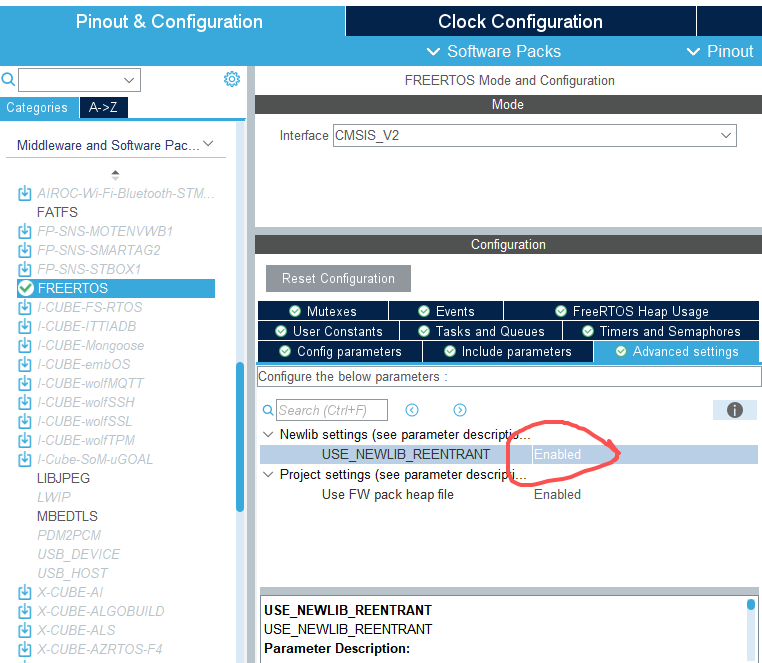Click download icon beside I-CUBE-wolfSSL
Screen dimensions: 762x663
25,421
